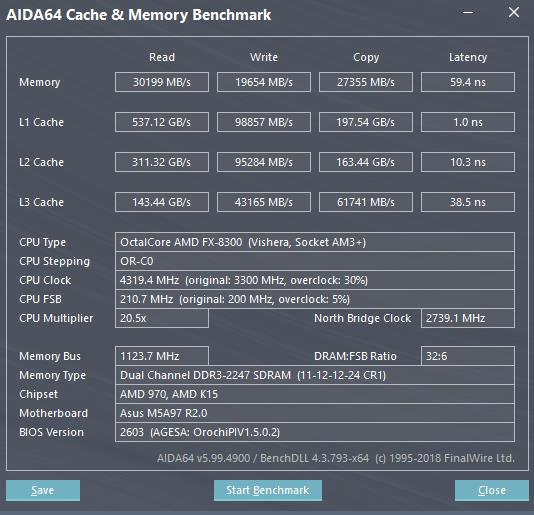Viewport: 534px width, 515px height.
Task: Click the CPU Multiplier 20.5x field
Action: click(162, 318)
